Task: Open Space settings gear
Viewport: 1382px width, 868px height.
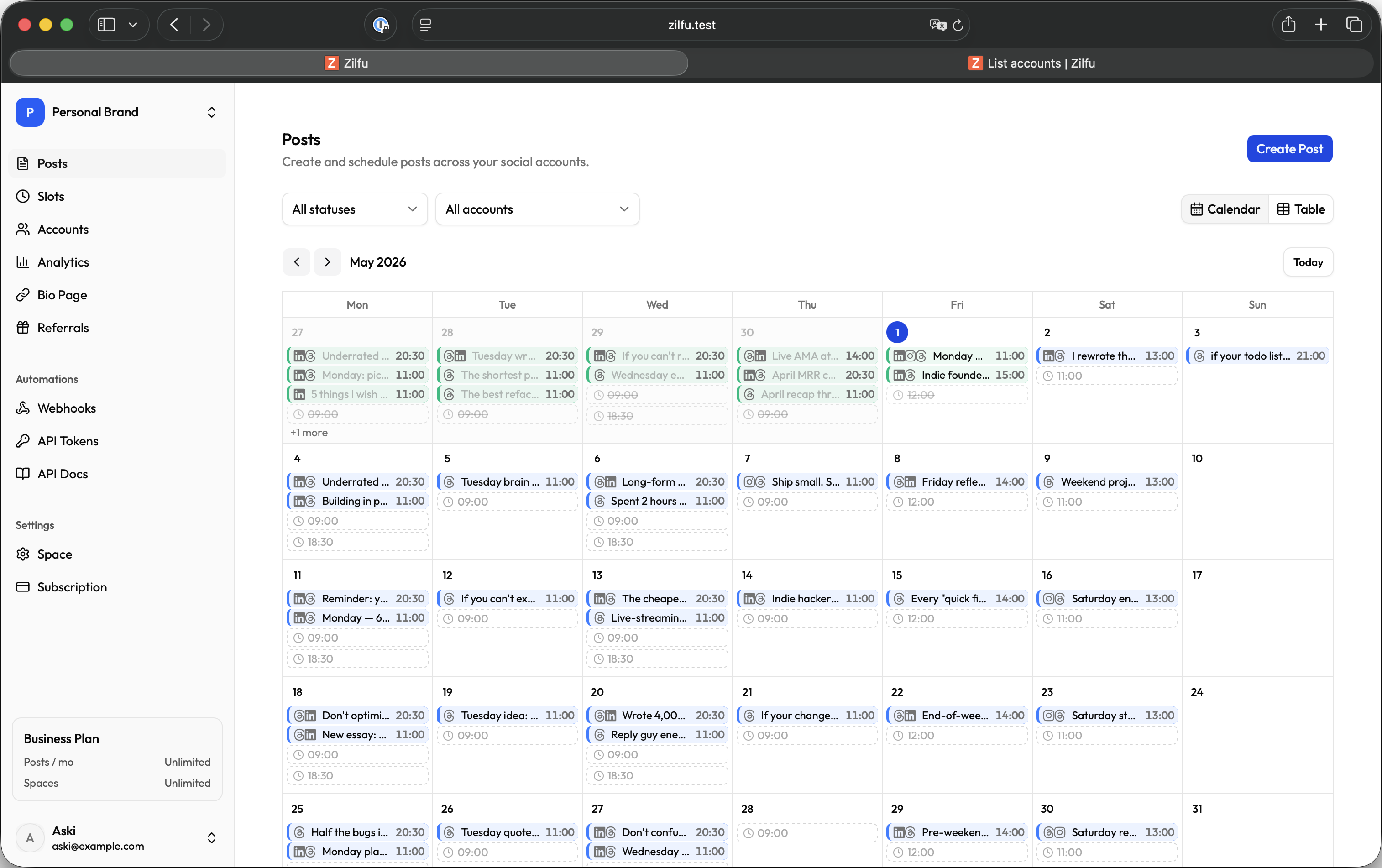Action: click(x=23, y=554)
